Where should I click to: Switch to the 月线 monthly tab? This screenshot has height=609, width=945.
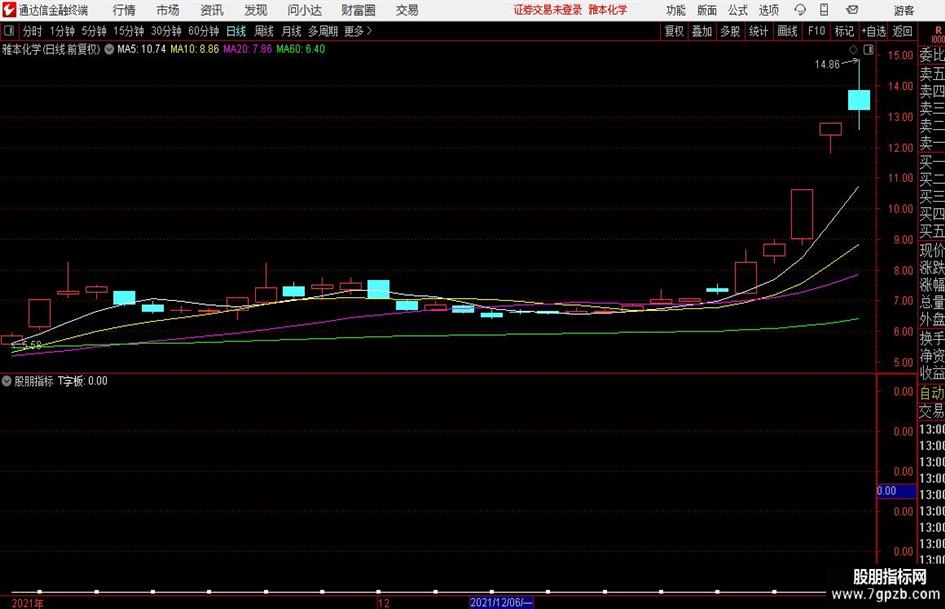pos(292,31)
